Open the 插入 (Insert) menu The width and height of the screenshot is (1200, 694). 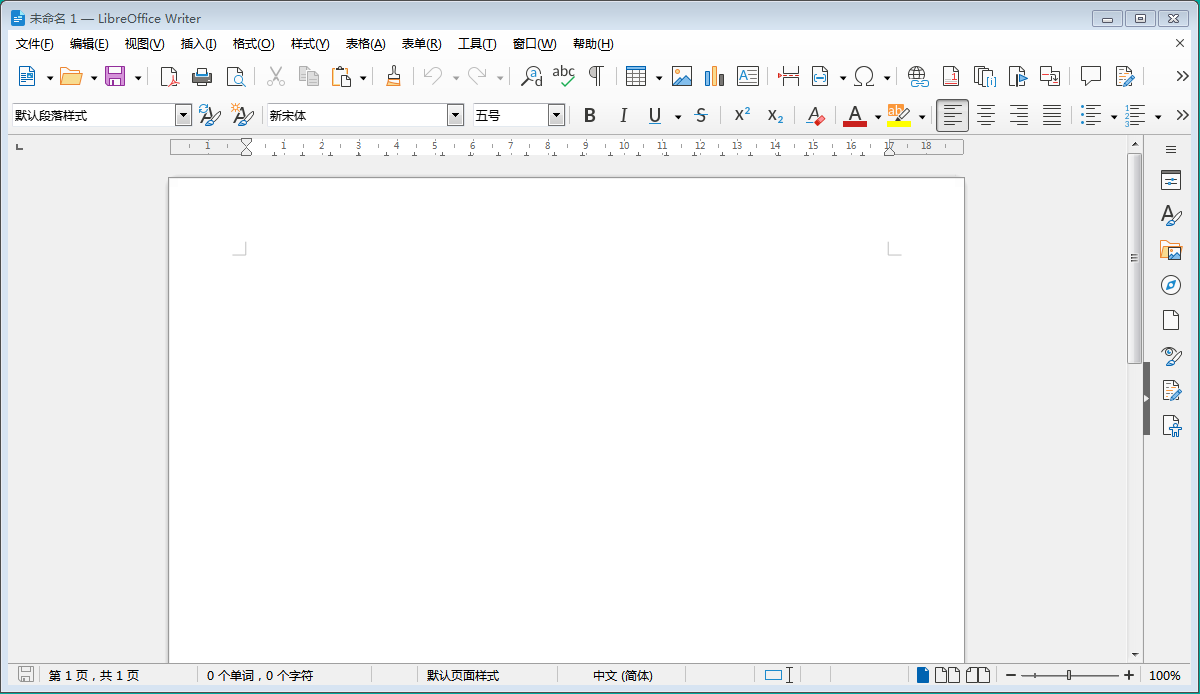[x=198, y=44]
